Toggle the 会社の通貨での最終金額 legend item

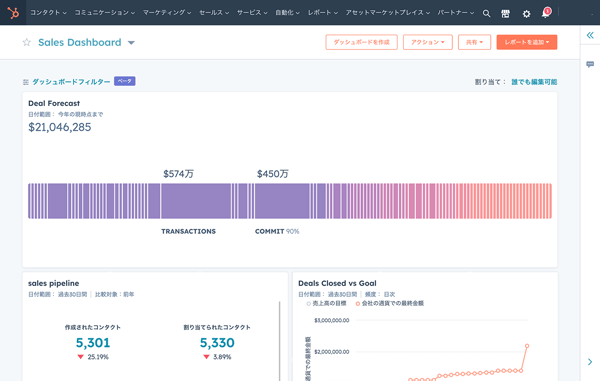click(390, 303)
